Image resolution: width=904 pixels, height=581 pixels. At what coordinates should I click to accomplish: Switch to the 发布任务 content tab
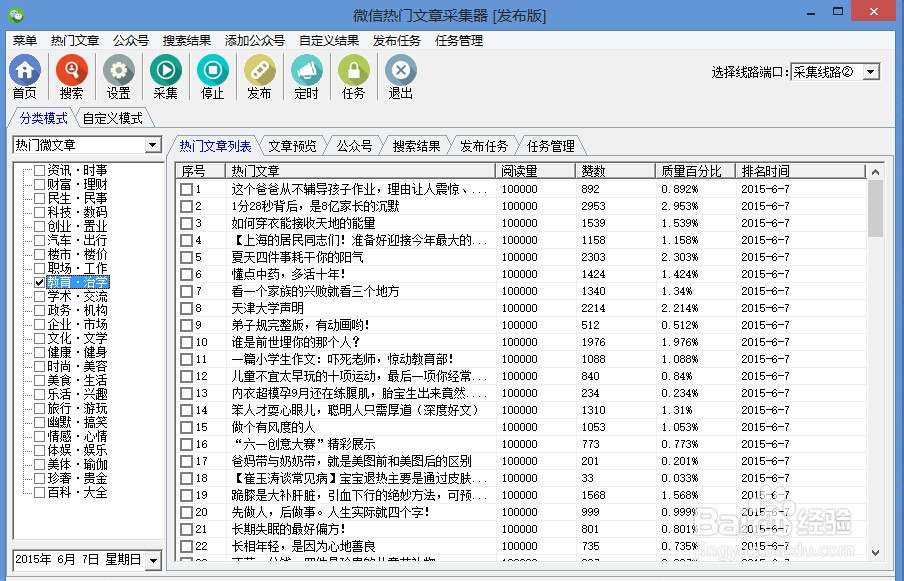pyautogui.click(x=484, y=146)
